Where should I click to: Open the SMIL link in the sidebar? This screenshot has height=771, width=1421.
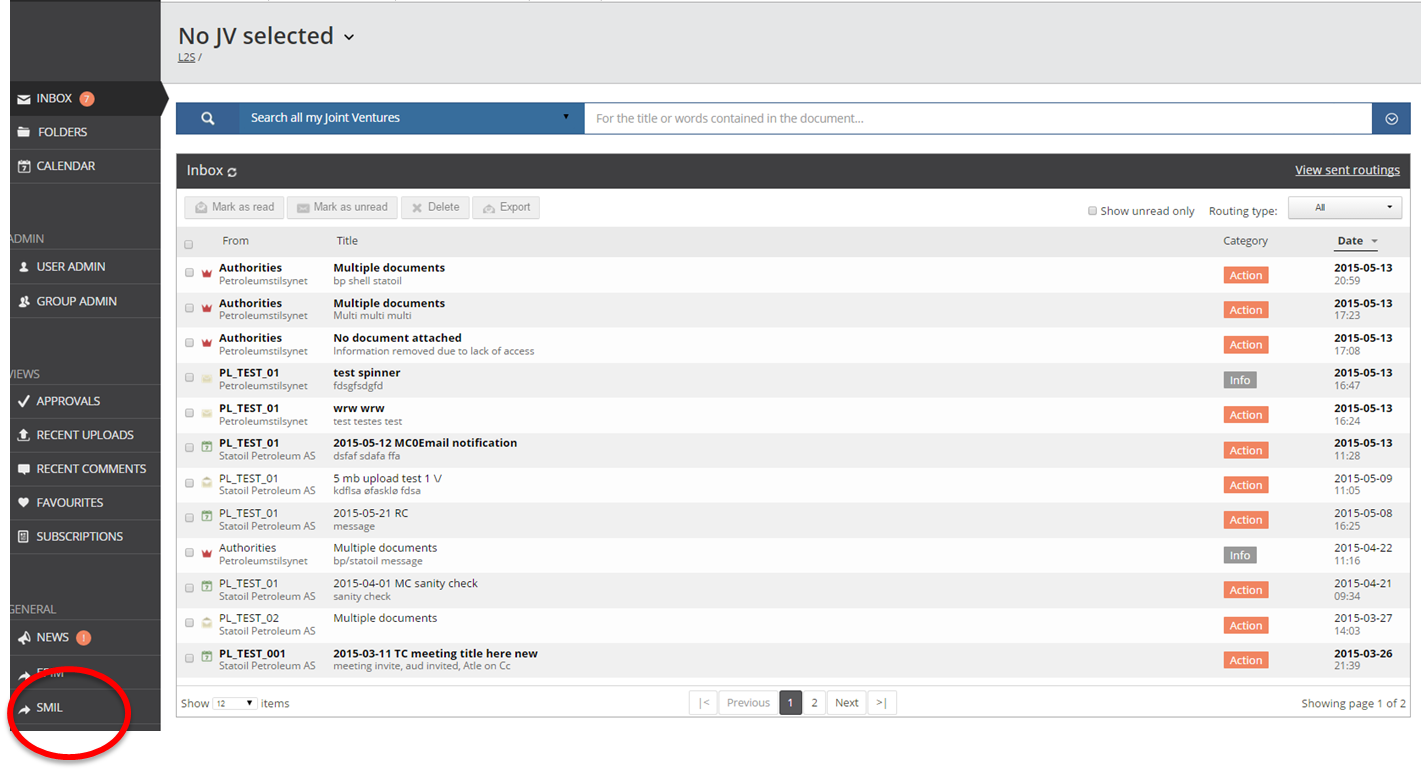85,707
